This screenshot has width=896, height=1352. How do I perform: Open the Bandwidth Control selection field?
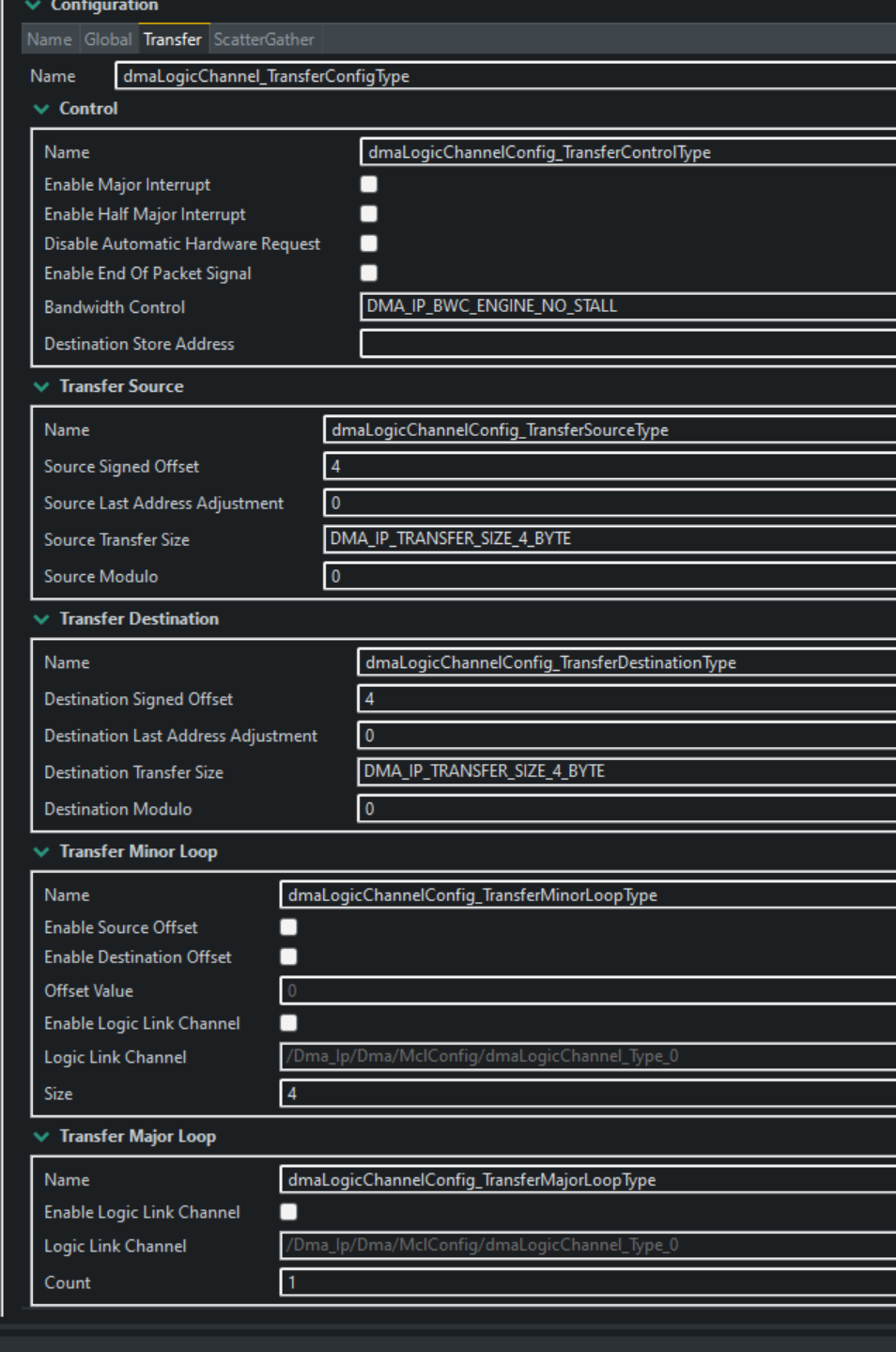564,306
